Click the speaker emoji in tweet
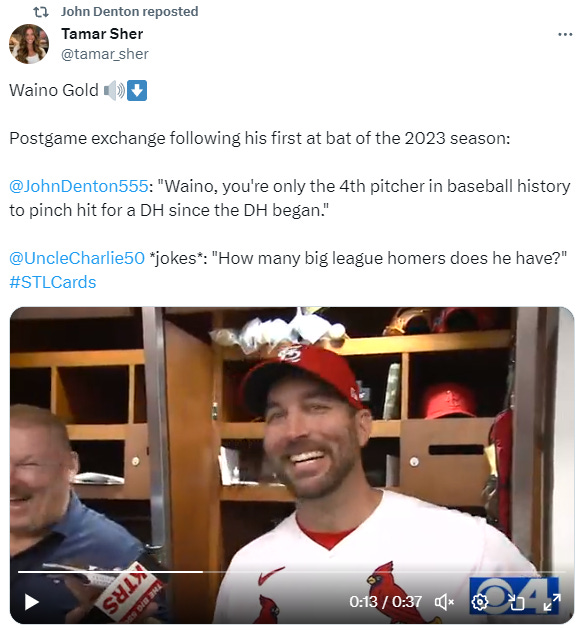 pyautogui.click(x=115, y=90)
